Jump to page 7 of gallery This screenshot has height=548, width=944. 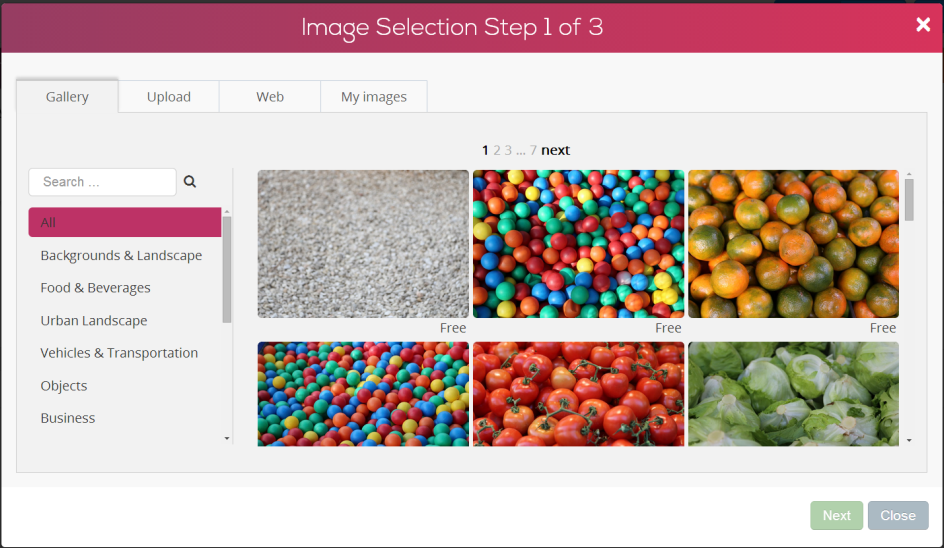tap(533, 151)
